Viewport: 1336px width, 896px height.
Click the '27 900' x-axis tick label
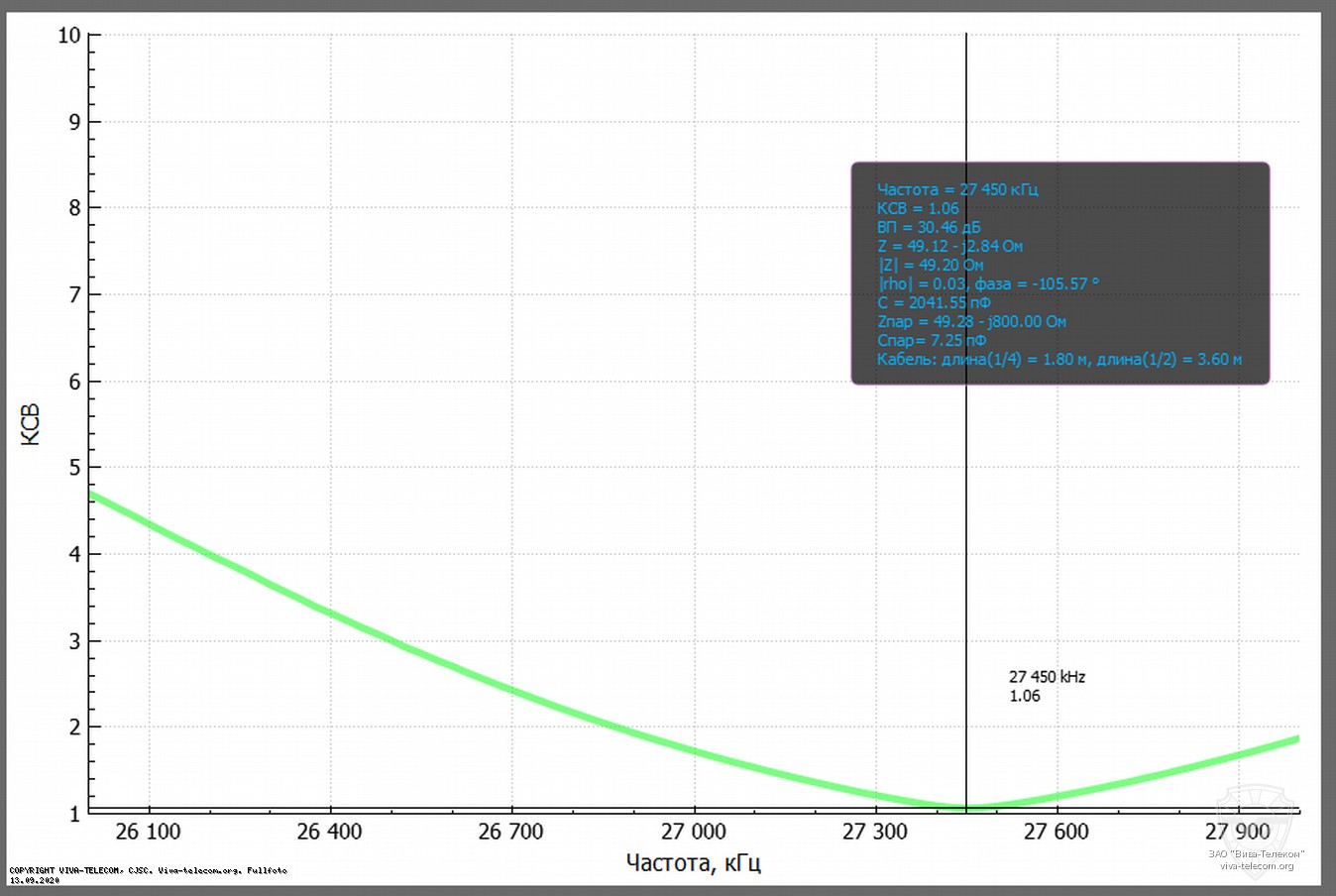tap(1237, 832)
